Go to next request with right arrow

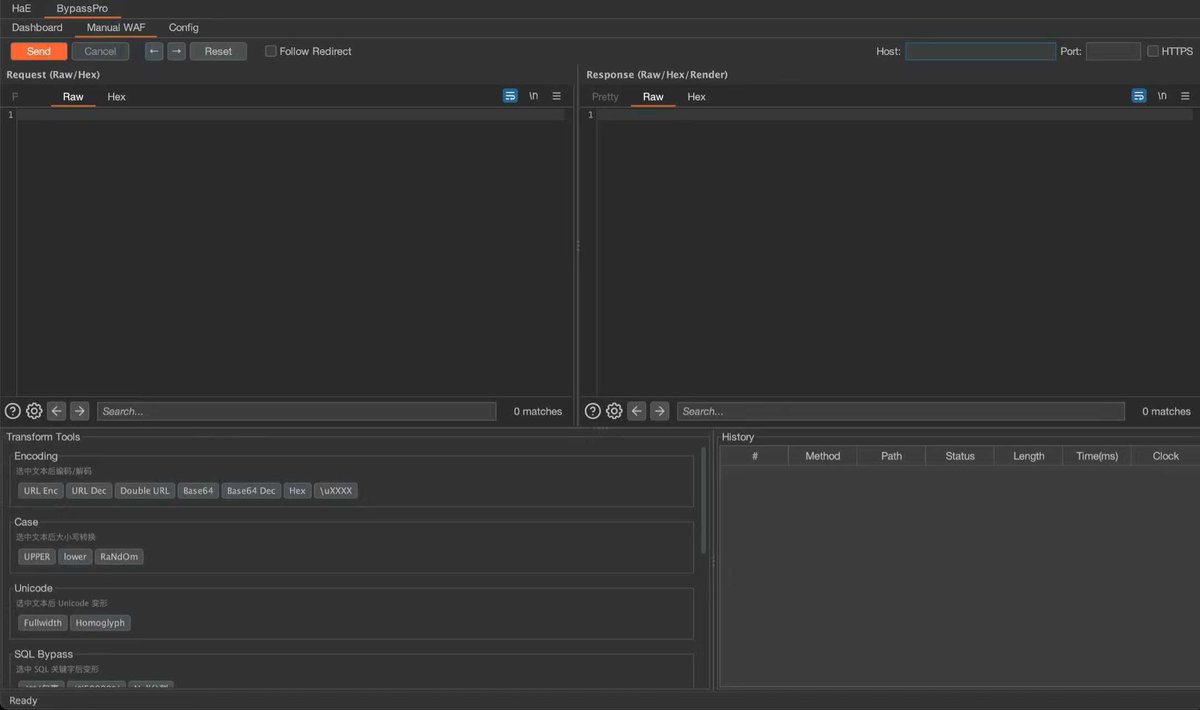coord(177,51)
